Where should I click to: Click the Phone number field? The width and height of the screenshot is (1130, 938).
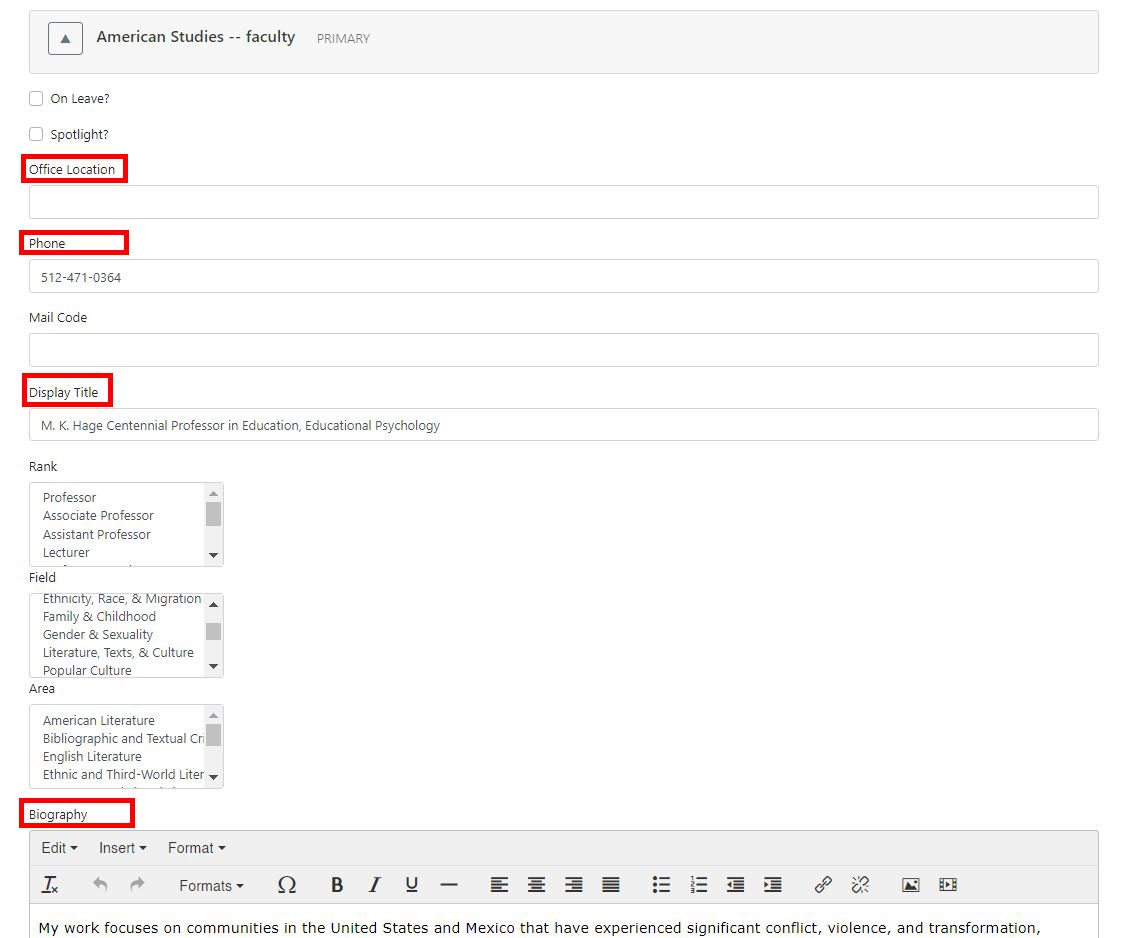pyautogui.click(x=564, y=277)
